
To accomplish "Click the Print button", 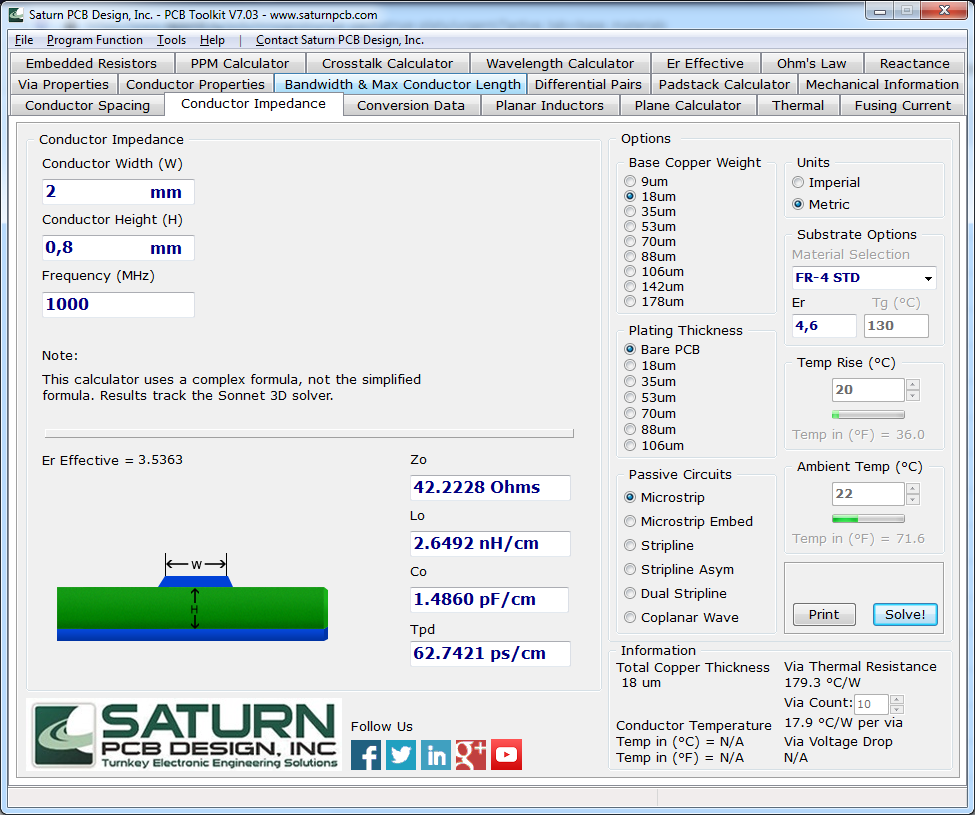I will [824, 615].
